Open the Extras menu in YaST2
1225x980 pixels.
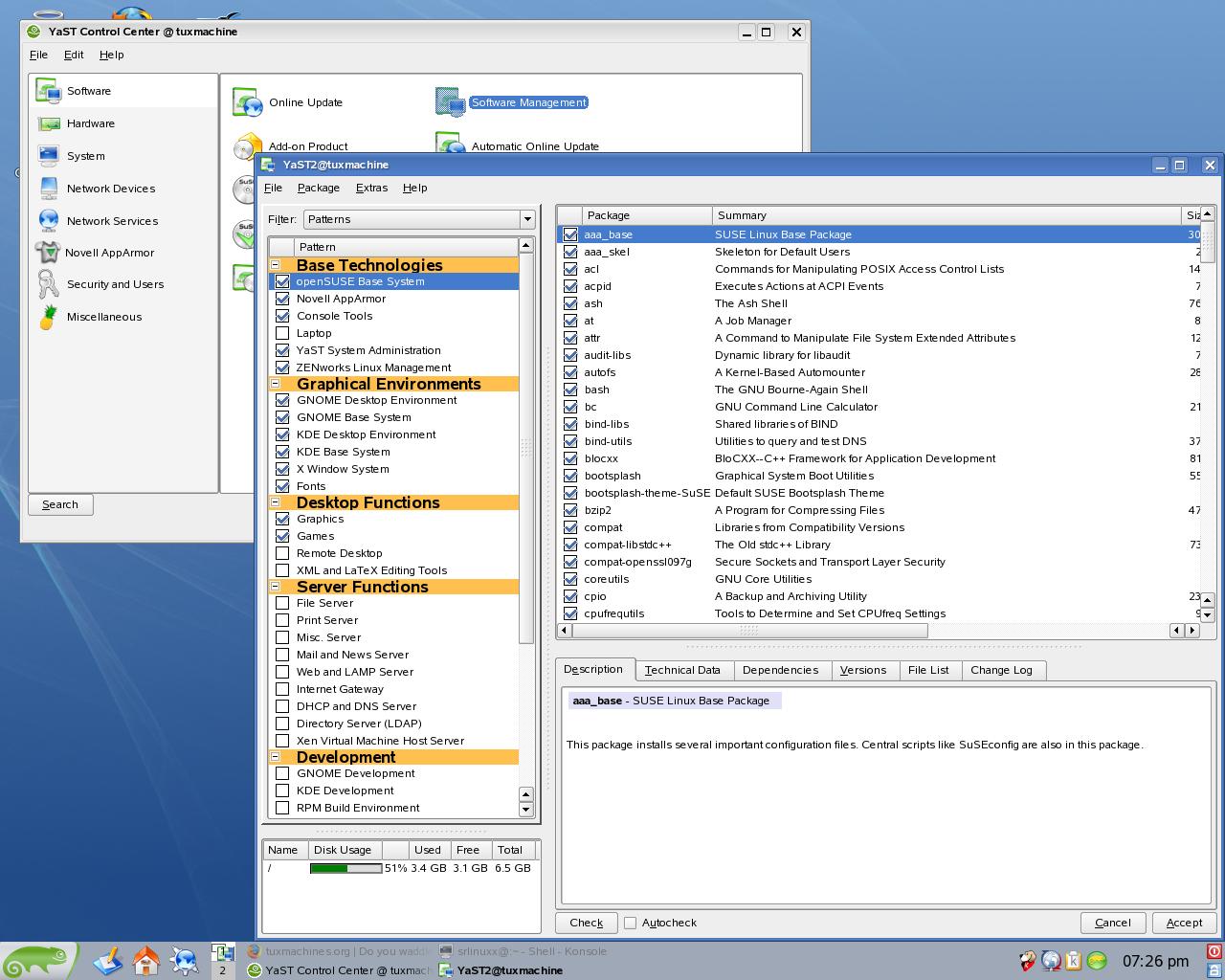tap(371, 188)
